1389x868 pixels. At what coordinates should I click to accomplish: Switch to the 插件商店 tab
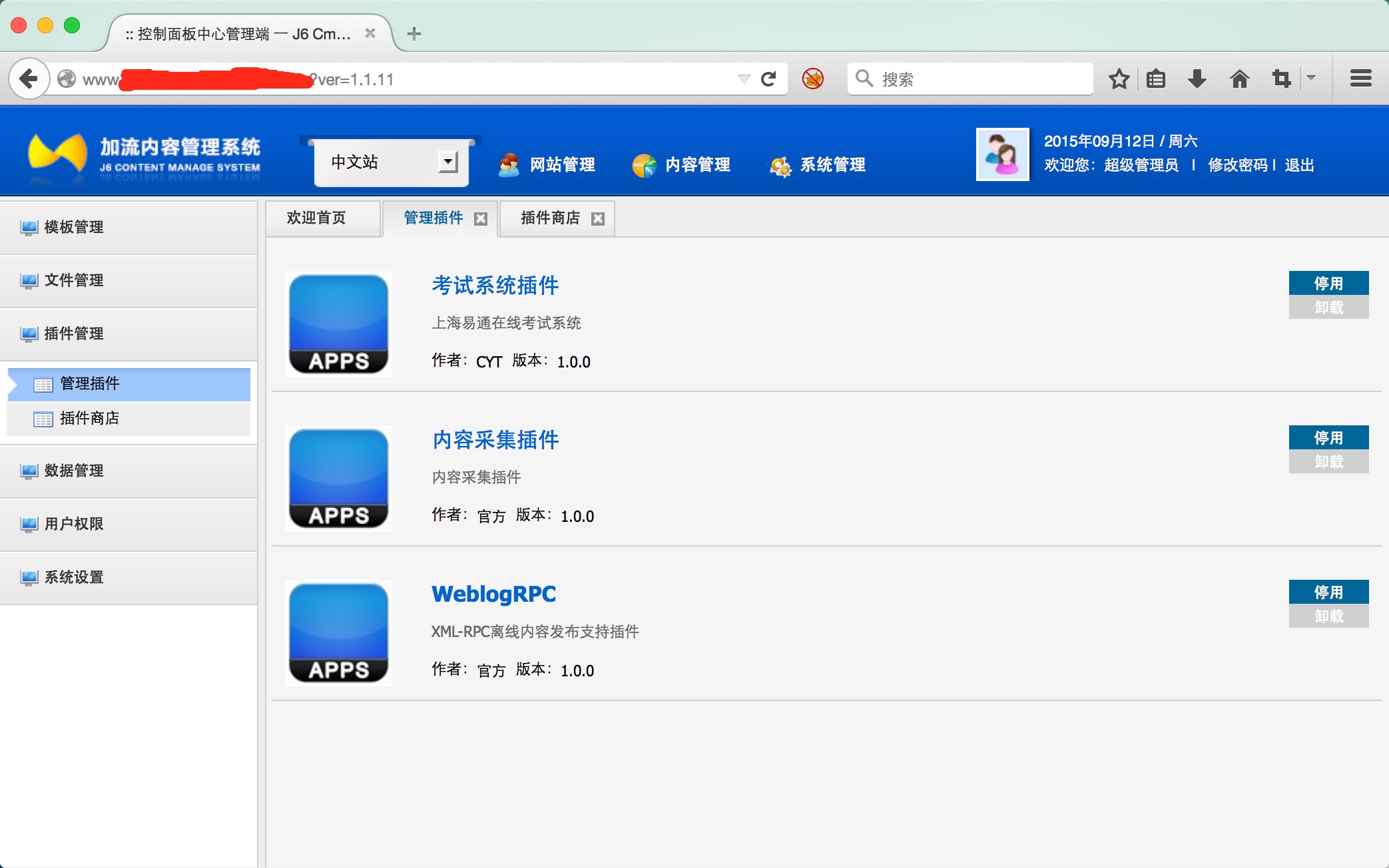[x=550, y=218]
